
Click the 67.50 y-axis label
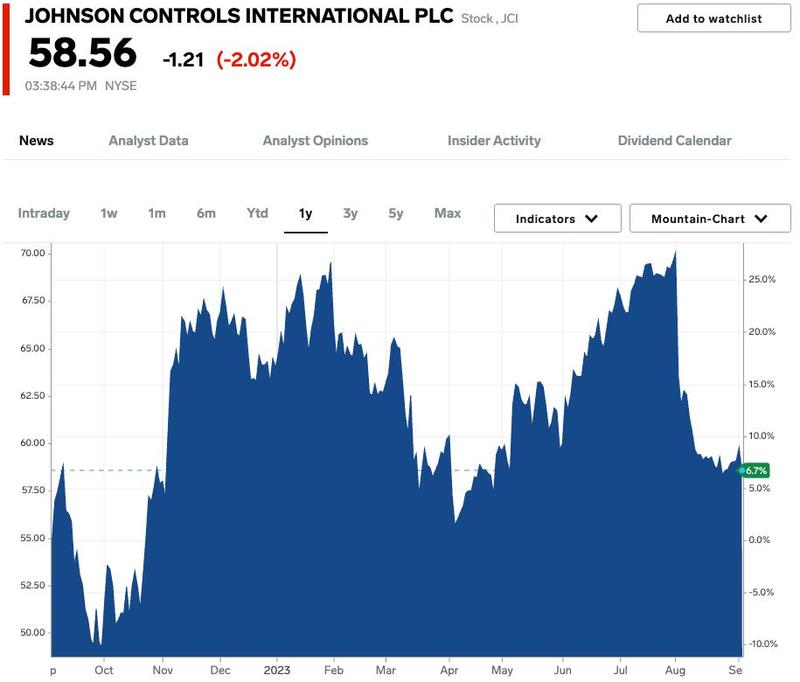point(33,300)
